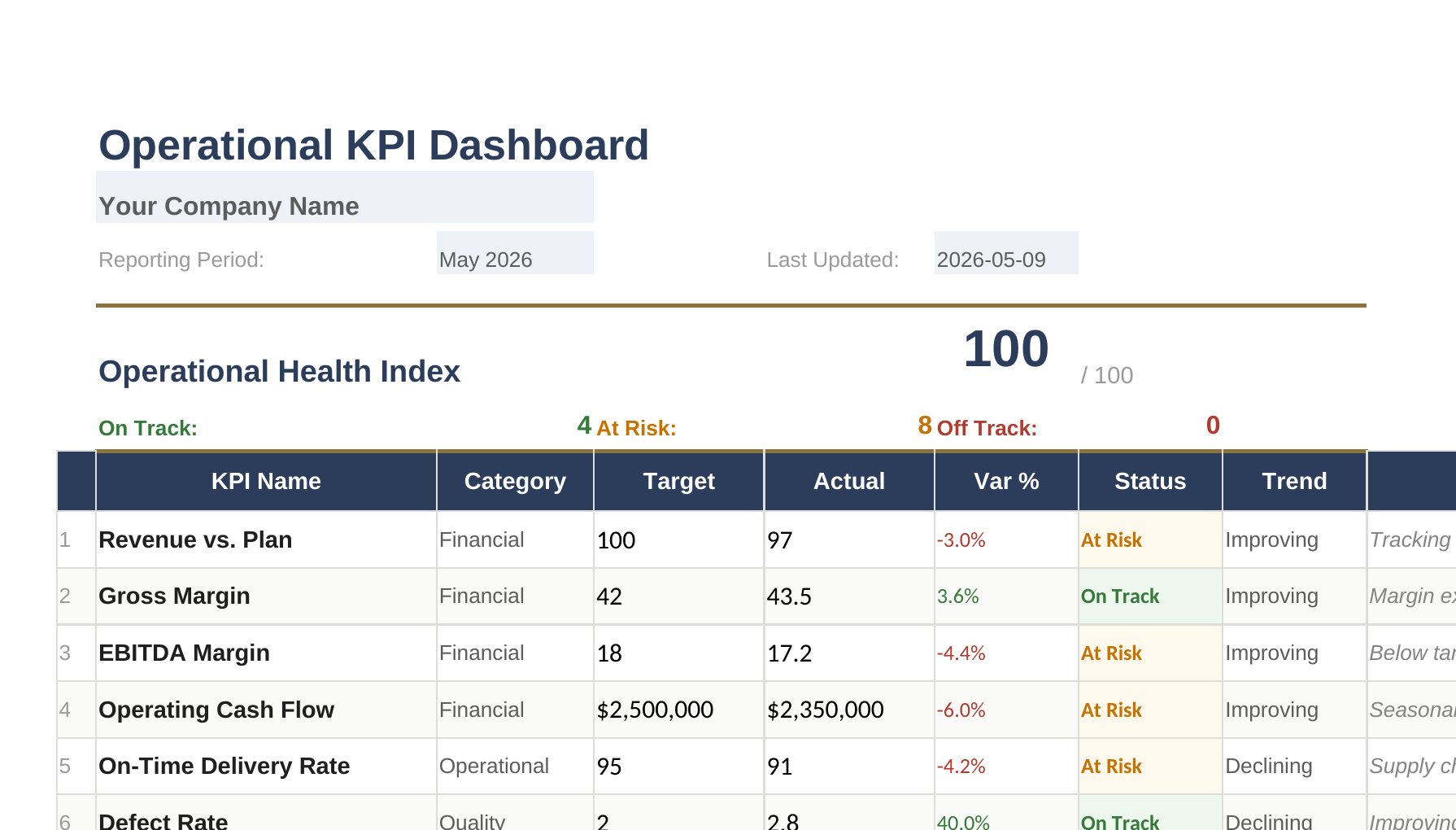Select the May 2026 reporting period cell
Viewport: 1456px width, 830px height.
point(515,253)
